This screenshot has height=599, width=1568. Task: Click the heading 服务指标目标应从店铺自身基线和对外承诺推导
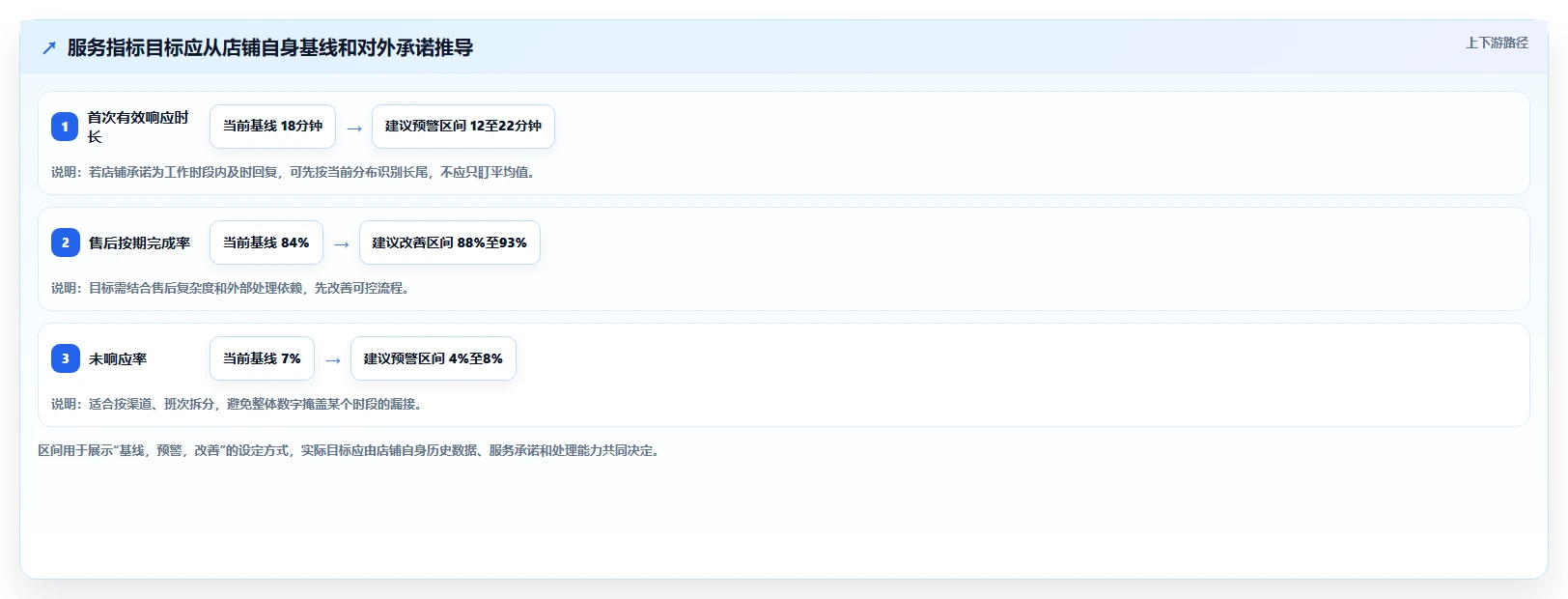point(270,47)
